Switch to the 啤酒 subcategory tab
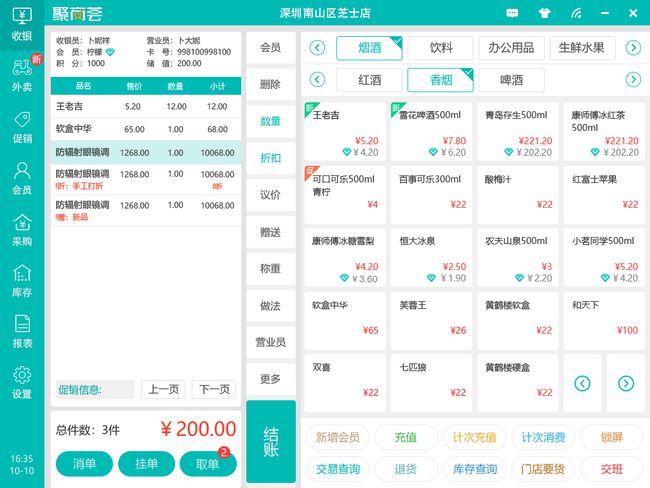Image resolution: width=650 pixels, height=488 pixels. [x=512, y=79]
